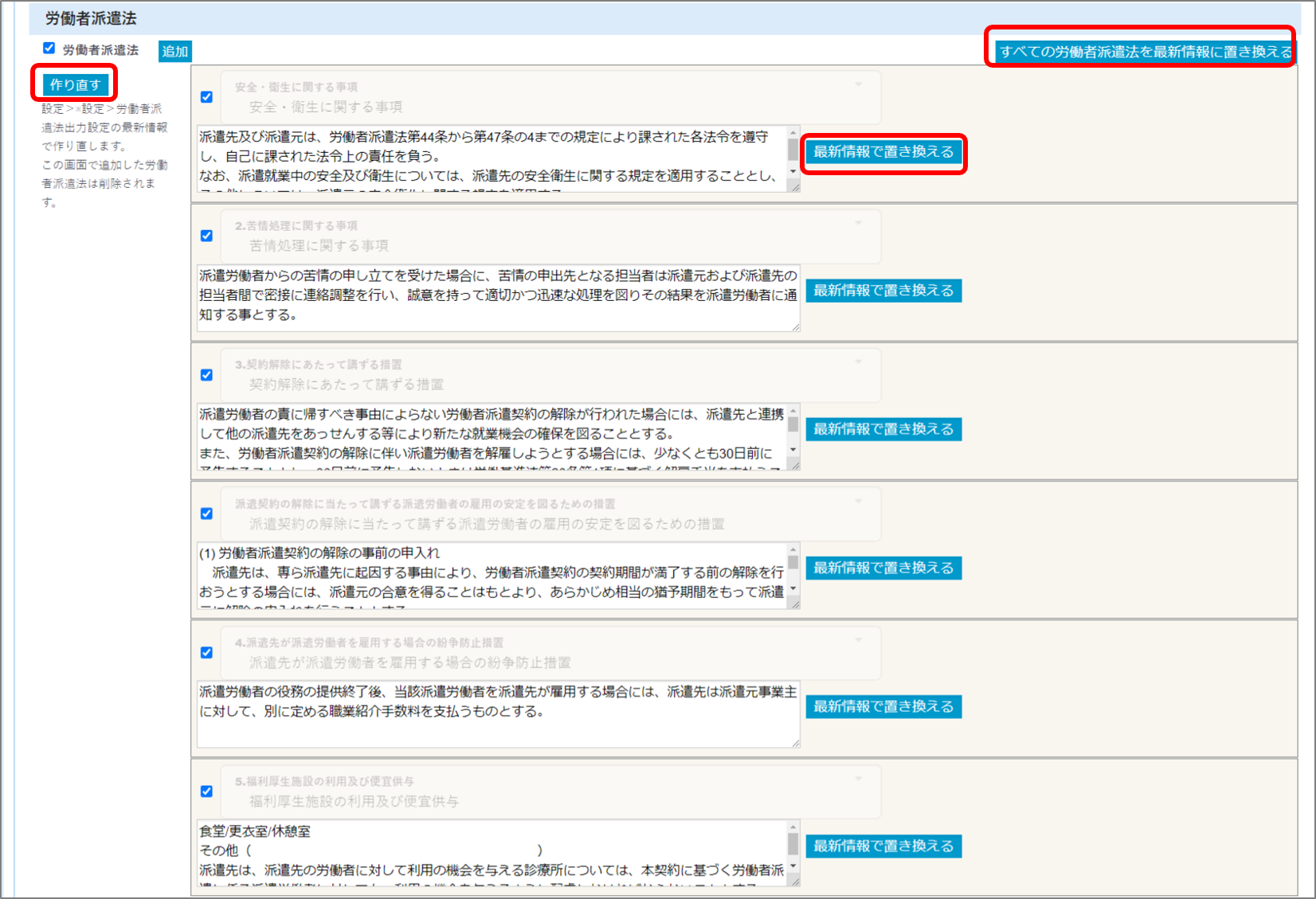Uncheck the 安全・衛生に関する事項 checkbox
This screenshot has height=899, width=1316.
[207, 97]
